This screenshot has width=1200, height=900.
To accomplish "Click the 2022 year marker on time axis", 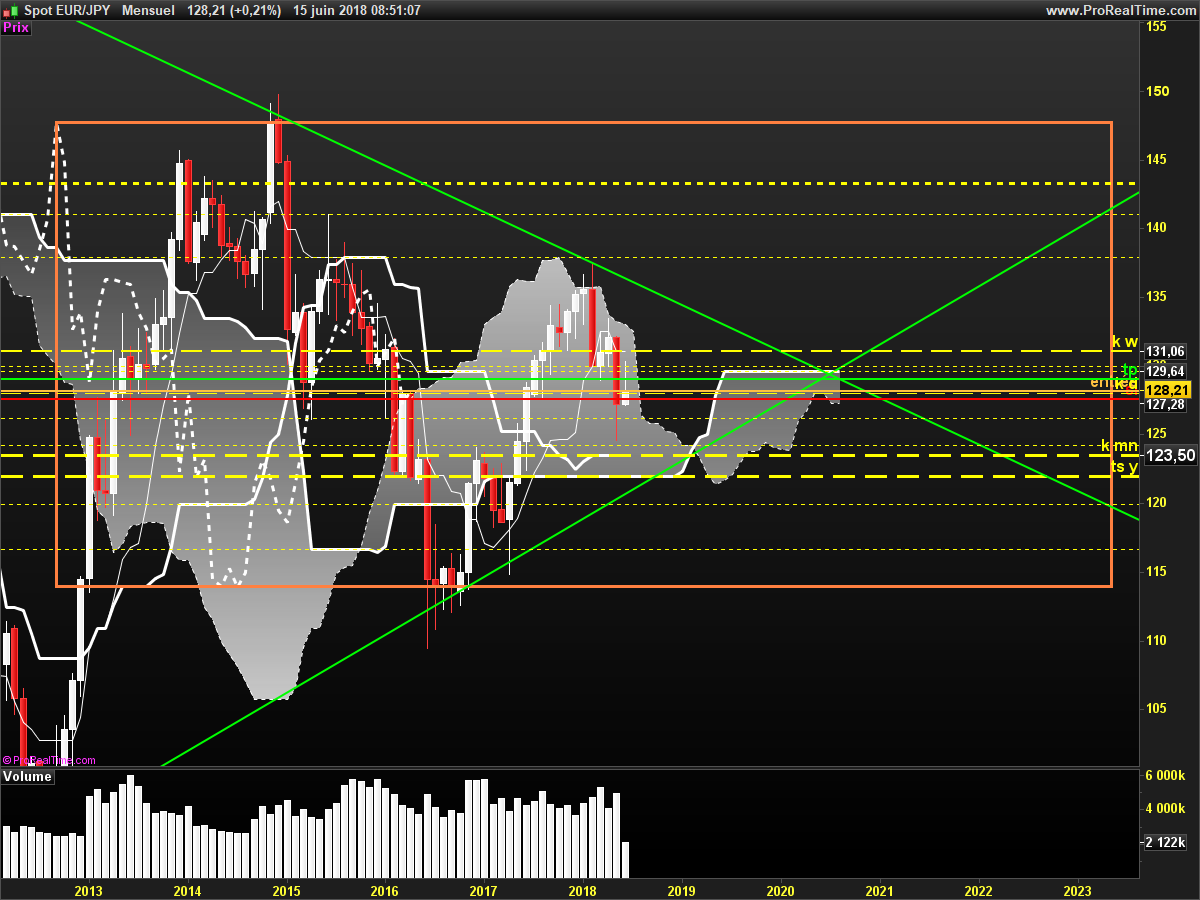I will tap(978, 890).
